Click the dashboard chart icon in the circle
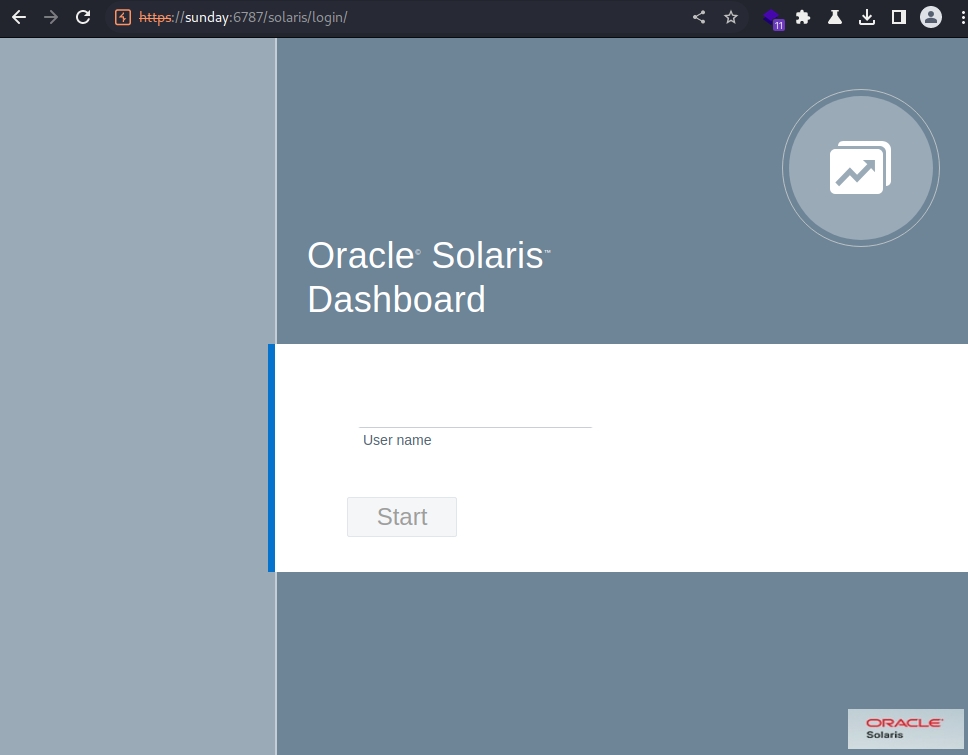Viewport: 968px width, 755px height. coord(861,168)
